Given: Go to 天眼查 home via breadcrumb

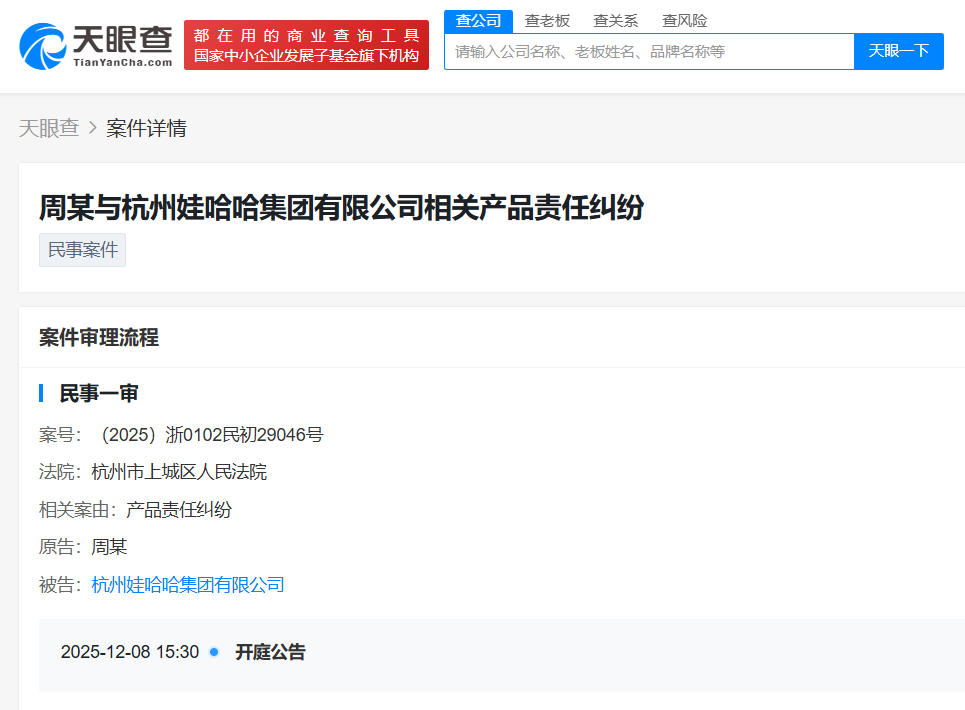Looking at the screenshot, I should (49, 128).
